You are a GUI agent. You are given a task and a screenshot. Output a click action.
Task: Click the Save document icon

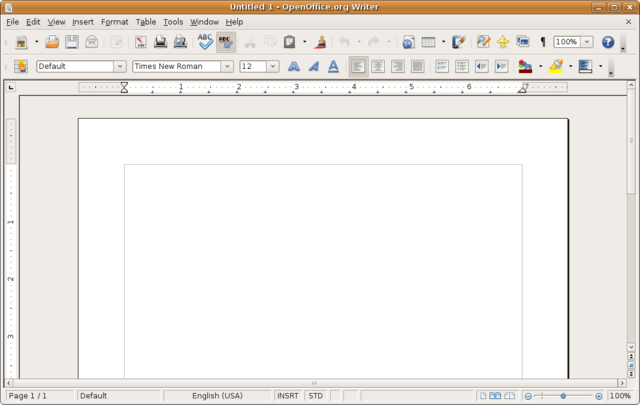pyautogui.click(x=72, y=42)
